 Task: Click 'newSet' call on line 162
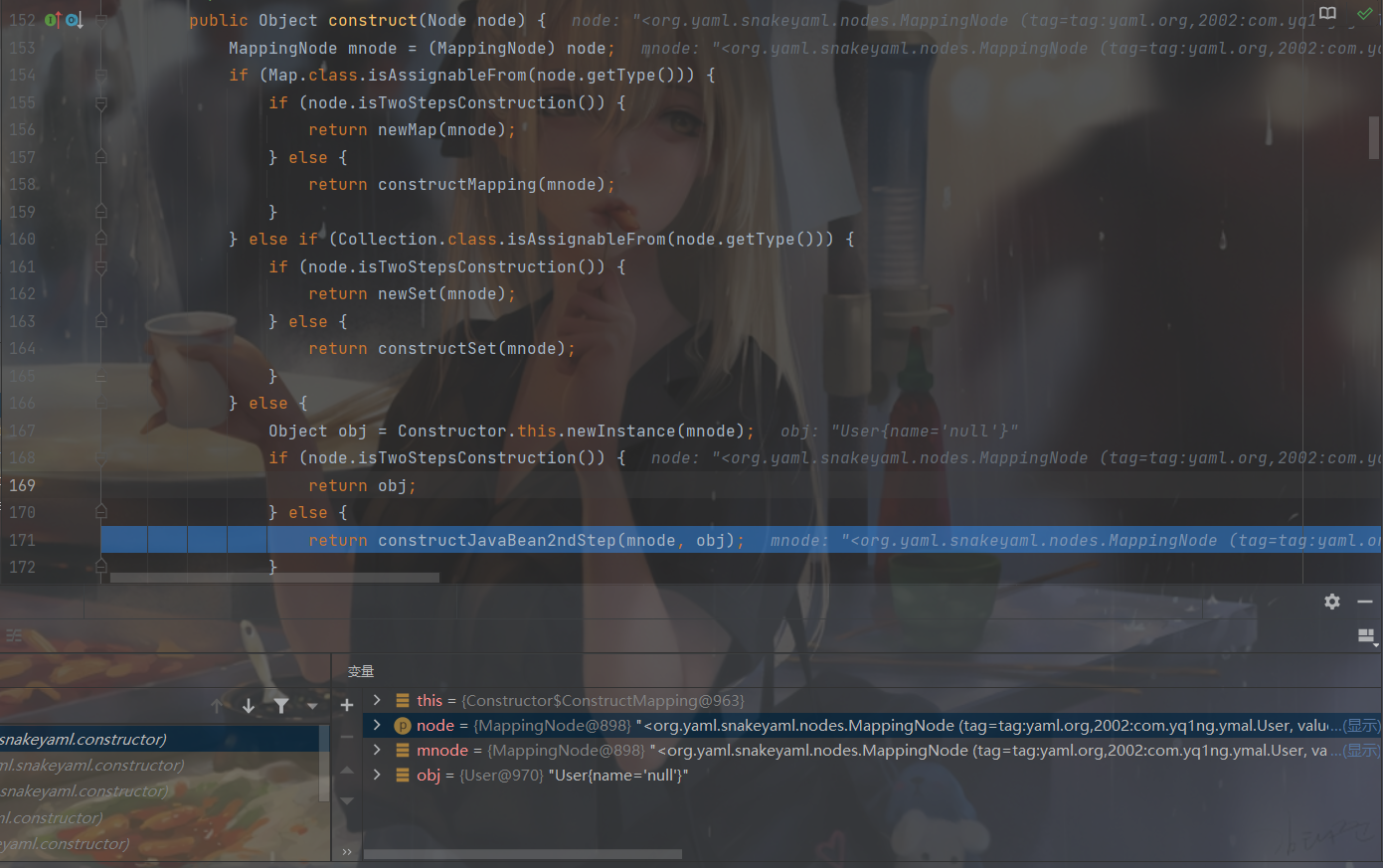click(408, 293)
